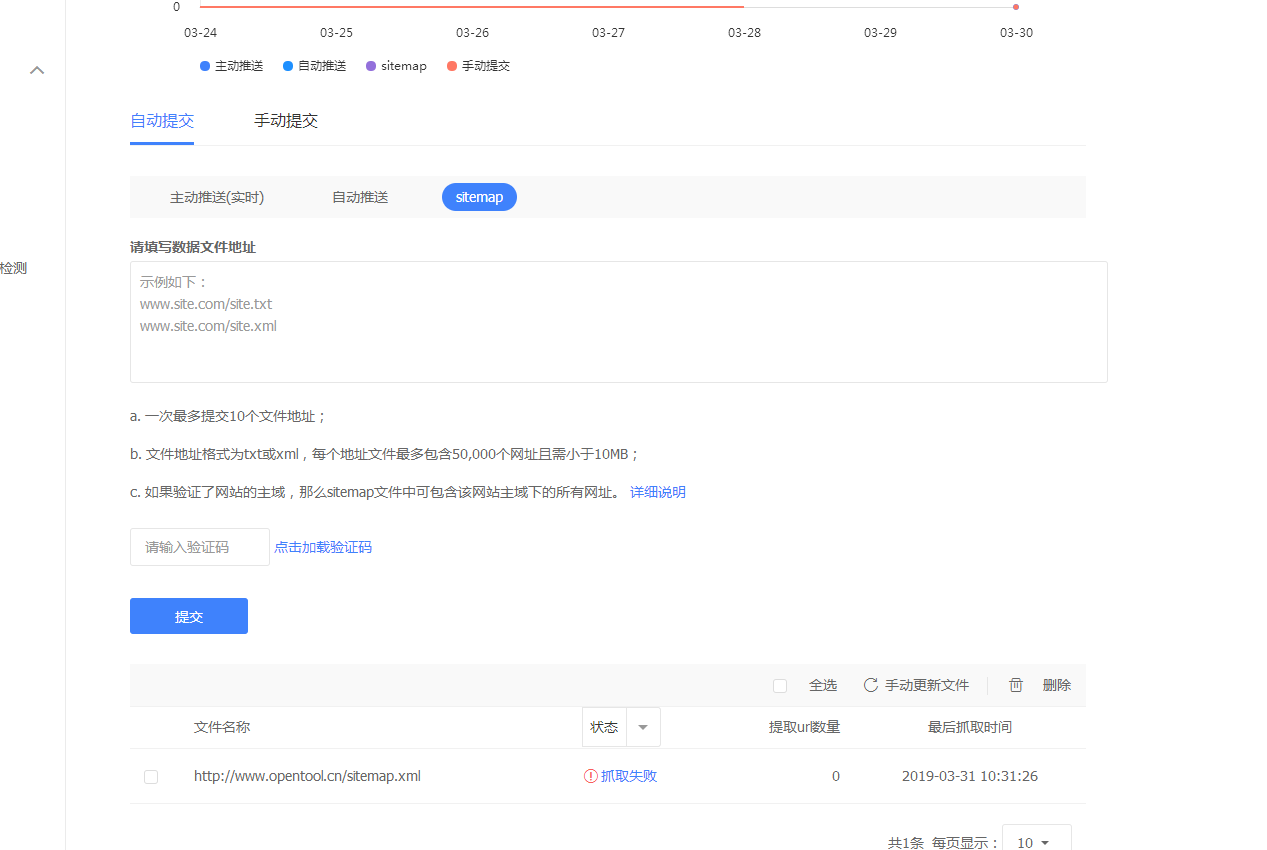Screen dimensions: 1267x850
Task: Toggle the purple sitemap legend dot
Action: 371,66
